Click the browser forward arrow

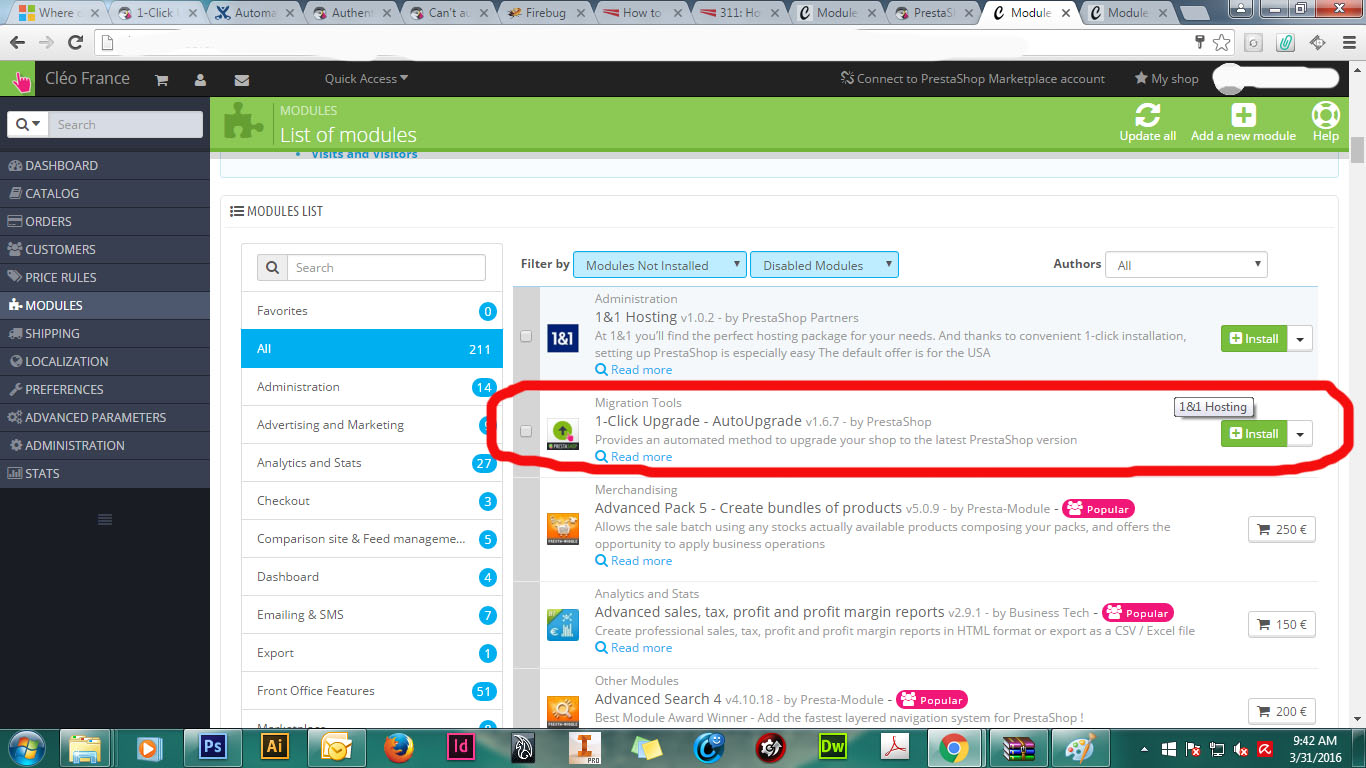point(46,43)
